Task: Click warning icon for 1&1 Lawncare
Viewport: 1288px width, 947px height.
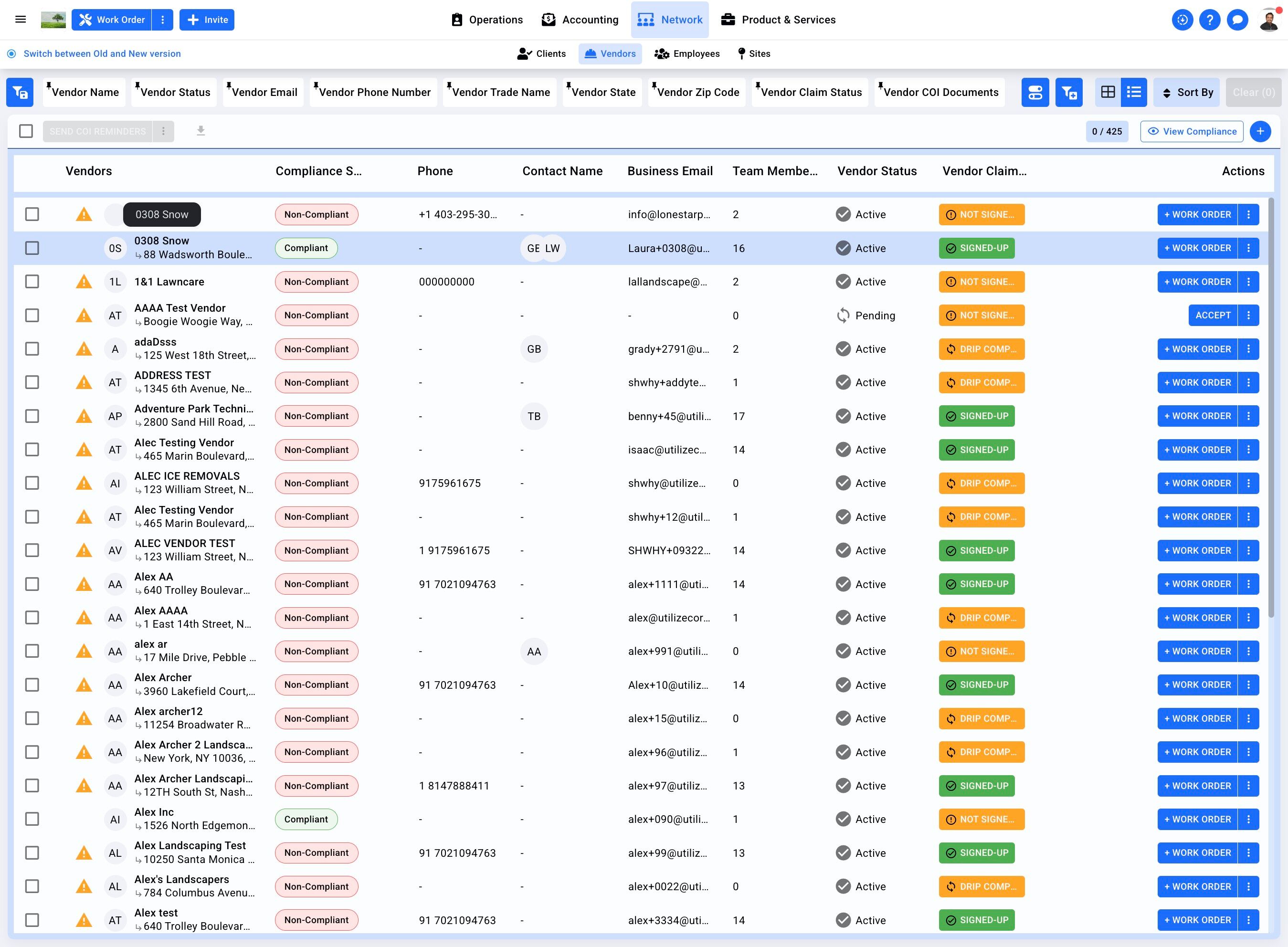Action: 84,282
